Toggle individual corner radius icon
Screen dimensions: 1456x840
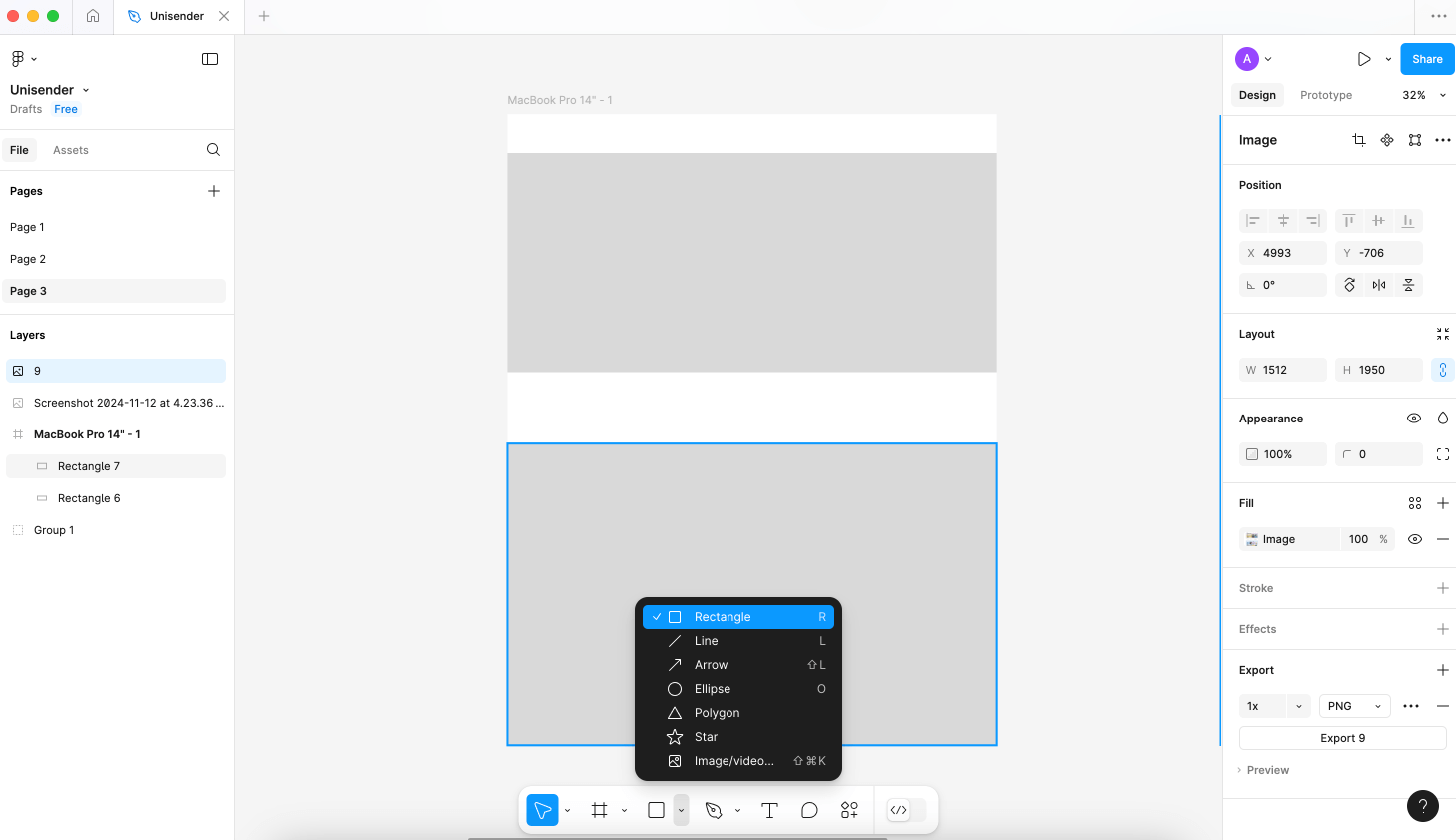(x=1443, y=454)
